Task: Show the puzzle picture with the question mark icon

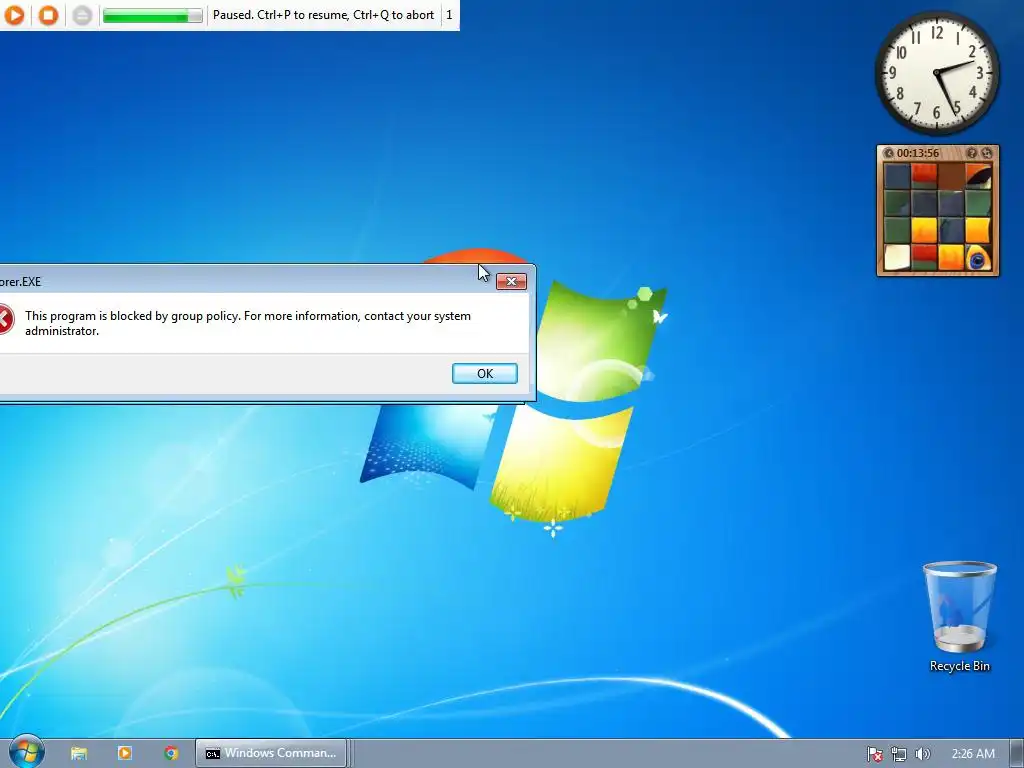Action: pos(972,153)
